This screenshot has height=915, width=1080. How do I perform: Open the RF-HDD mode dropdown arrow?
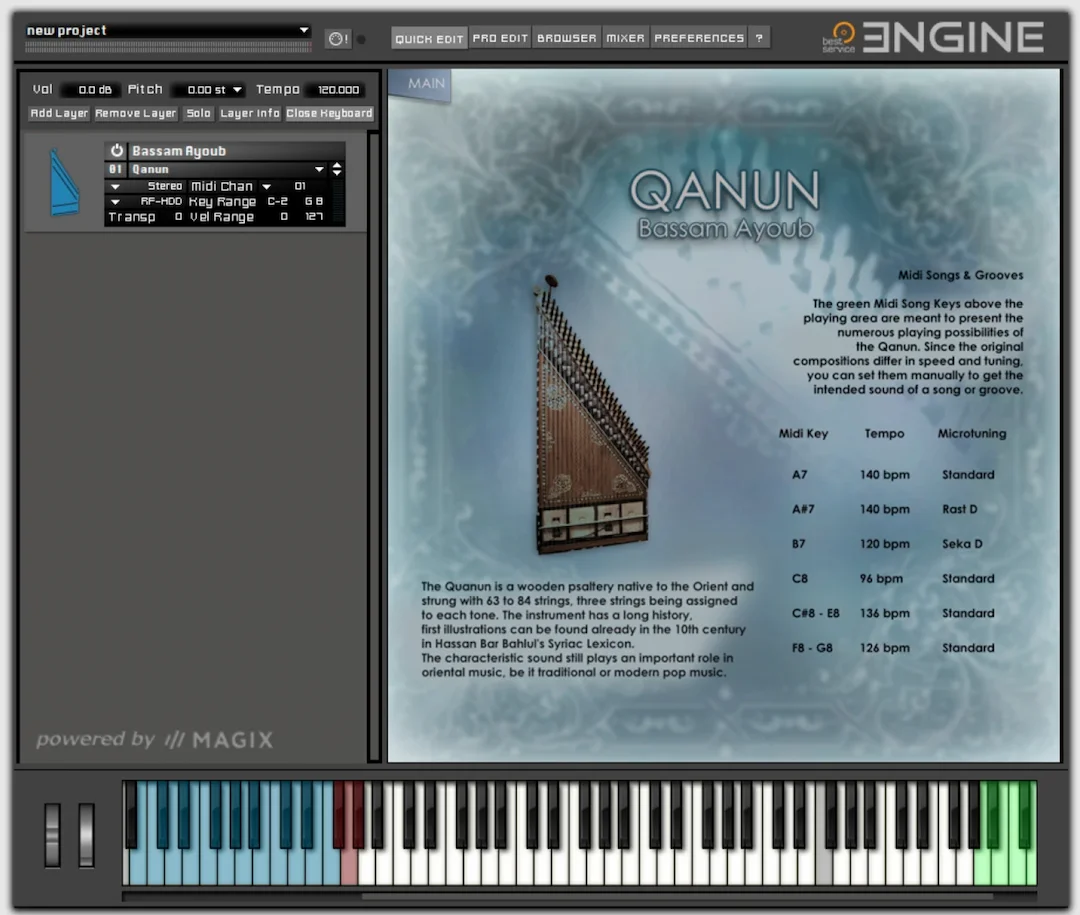coord(115,202)
